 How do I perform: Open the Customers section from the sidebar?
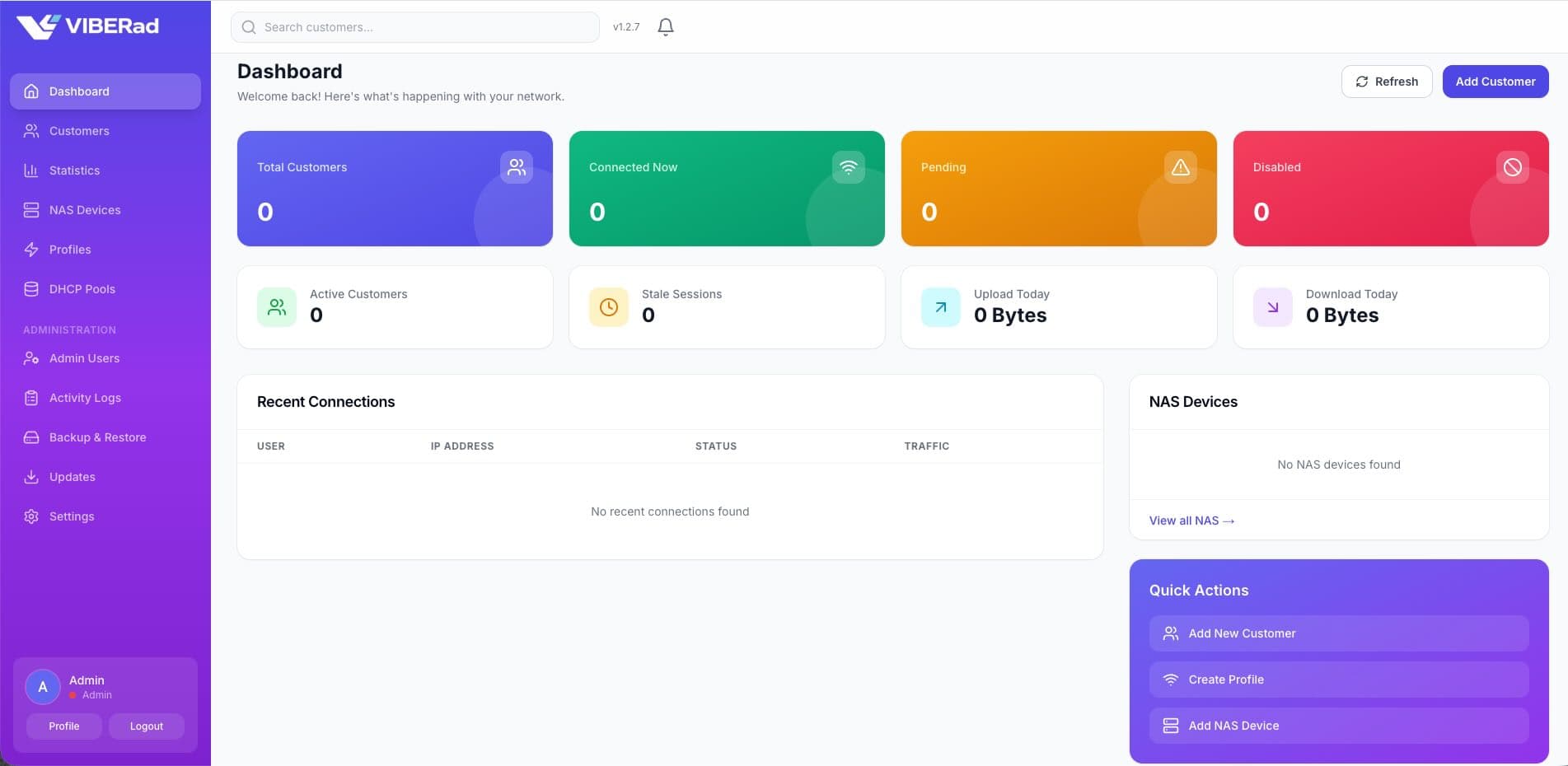tap(78, 130)
